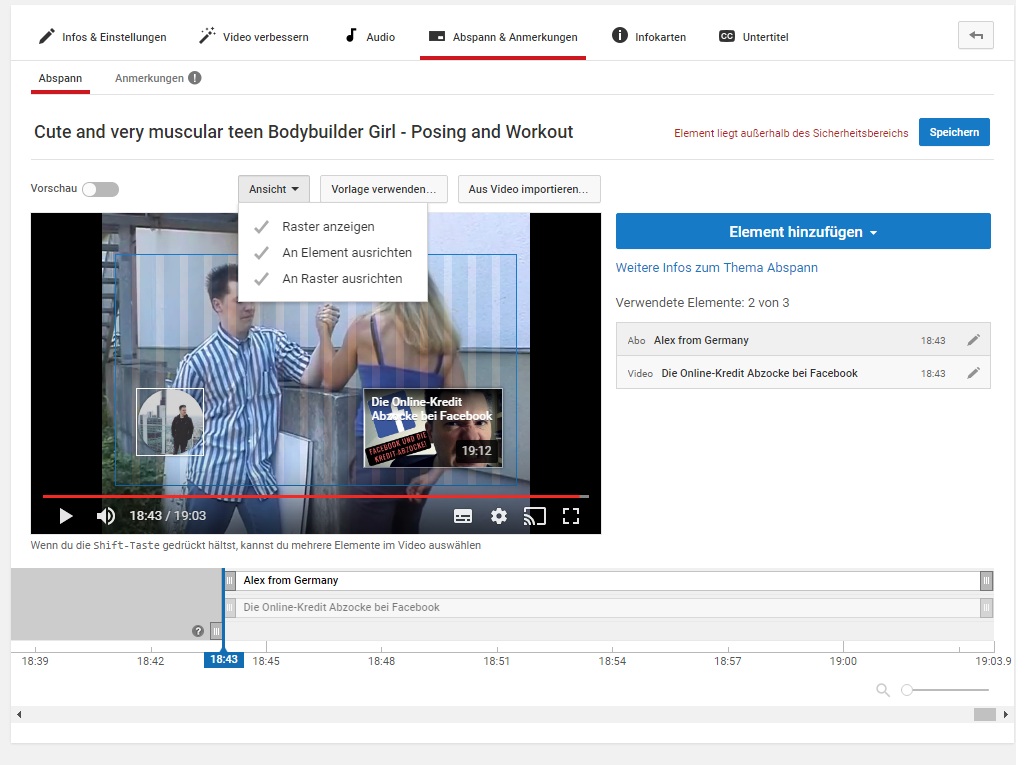The height and width of the screenshot is (766, 1016).
Task: Expand the Element hinzufügen dropdown
Action: (x=803, y=231)
